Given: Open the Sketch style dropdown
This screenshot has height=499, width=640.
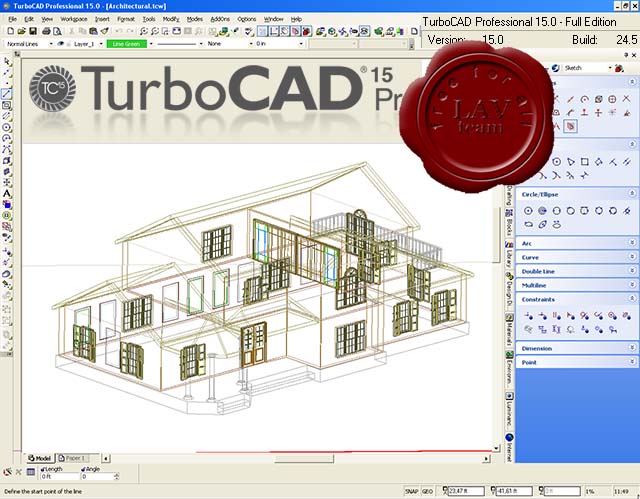Looking at the screenshot, I should pyautogui.click(x=610, y=68).
